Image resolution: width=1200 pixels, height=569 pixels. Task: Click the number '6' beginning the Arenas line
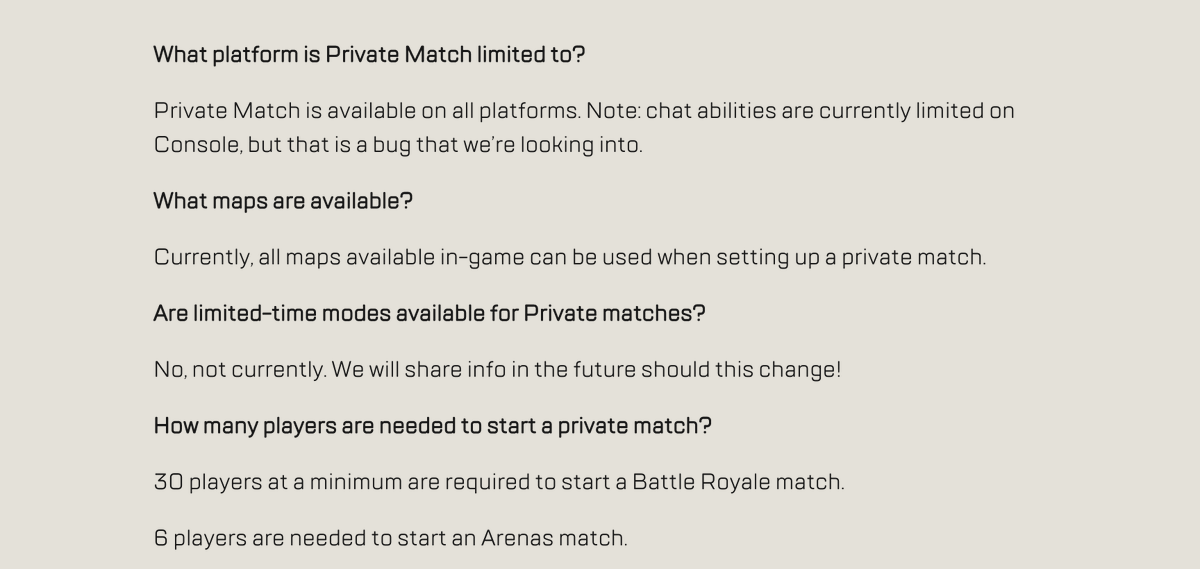161,538
